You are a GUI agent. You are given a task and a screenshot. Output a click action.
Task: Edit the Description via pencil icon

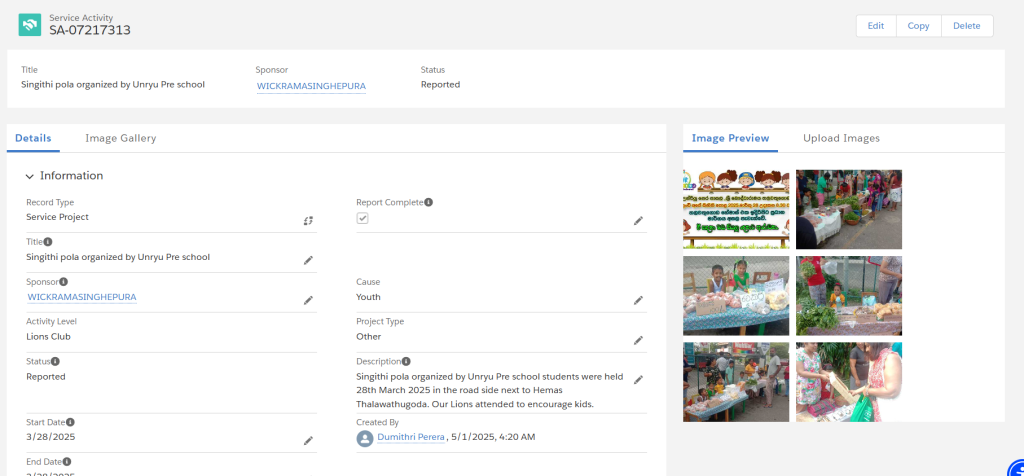click(x=638, y=380)
